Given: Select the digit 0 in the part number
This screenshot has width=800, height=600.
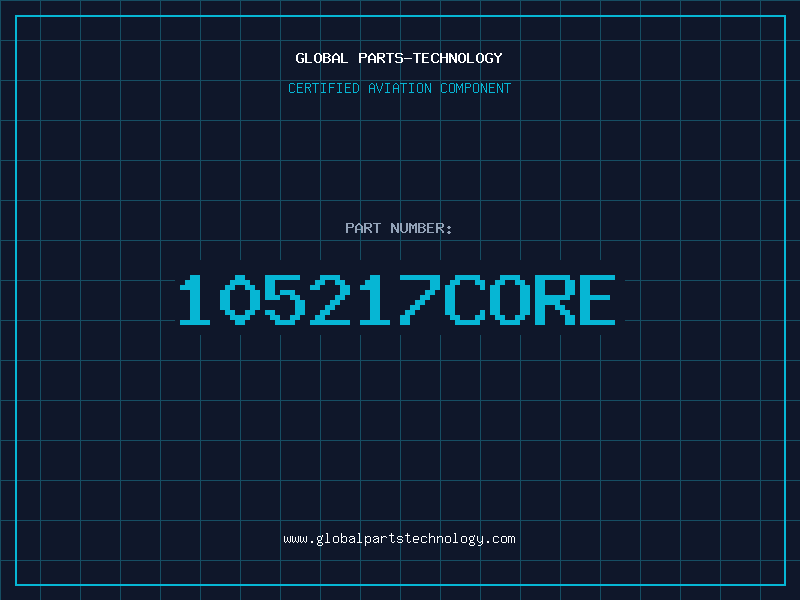Looking at the screenshot, I should [x=240, y=300].
